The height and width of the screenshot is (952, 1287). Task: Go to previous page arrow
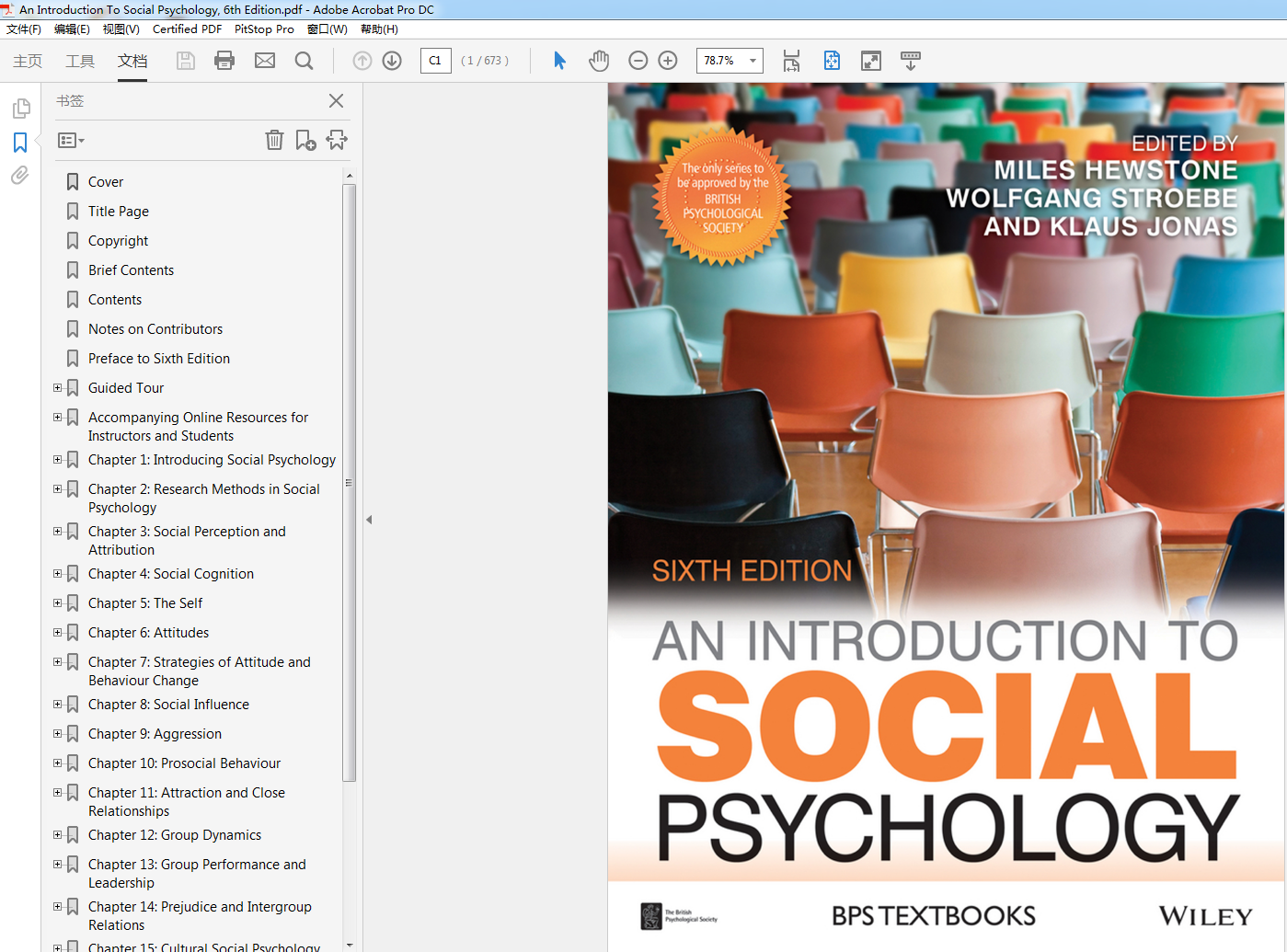tap(362, 61)
